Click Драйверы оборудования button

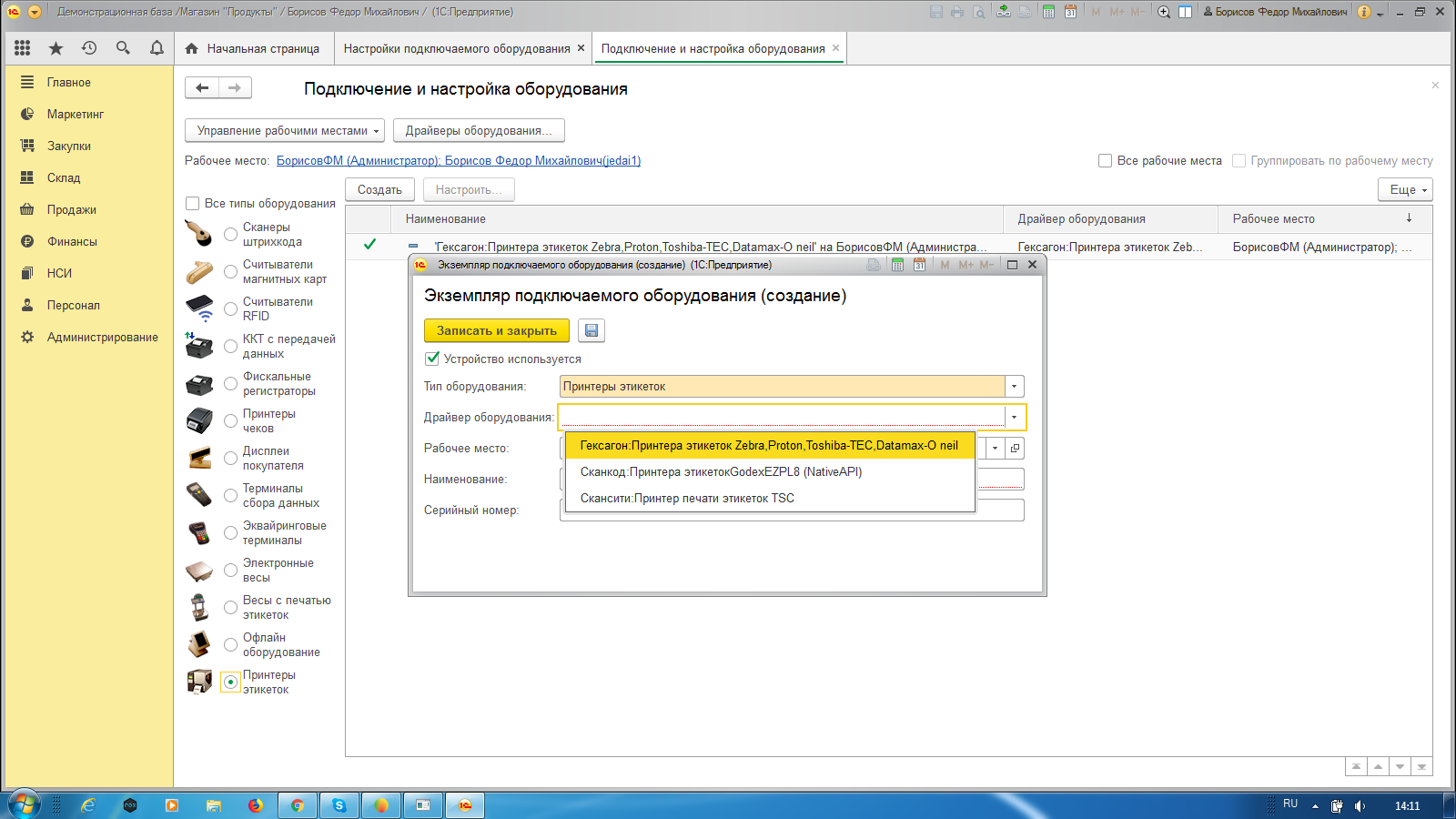click(x=479, y=130)
